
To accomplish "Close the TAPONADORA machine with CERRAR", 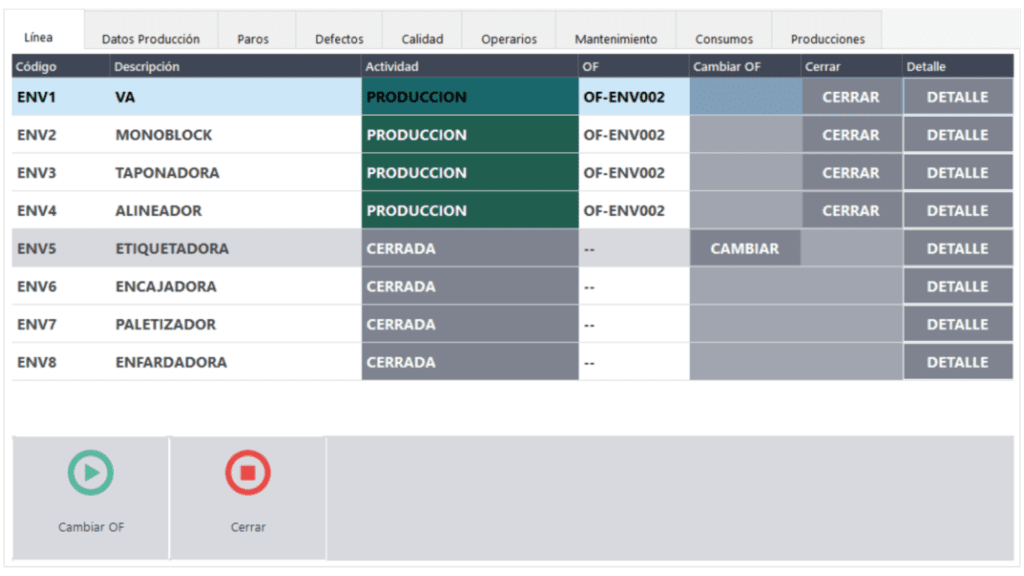I will tap(851, 172).
